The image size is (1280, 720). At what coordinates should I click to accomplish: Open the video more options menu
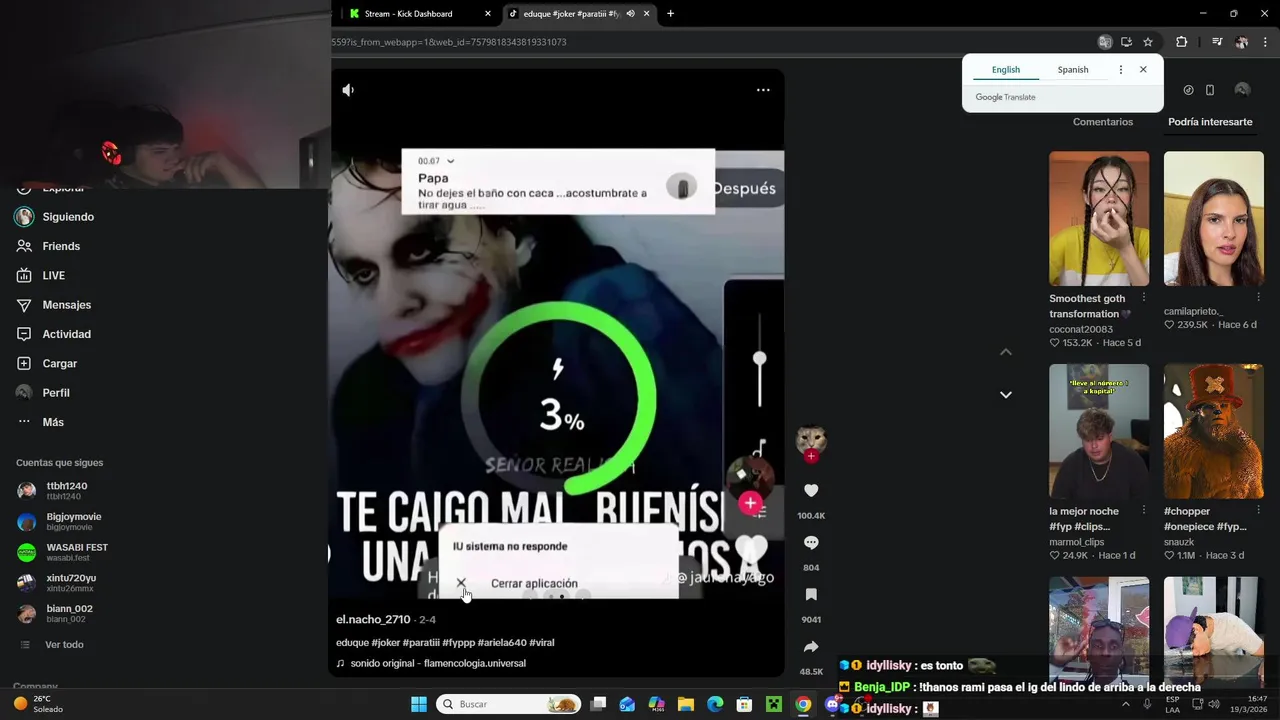(763, 90)
